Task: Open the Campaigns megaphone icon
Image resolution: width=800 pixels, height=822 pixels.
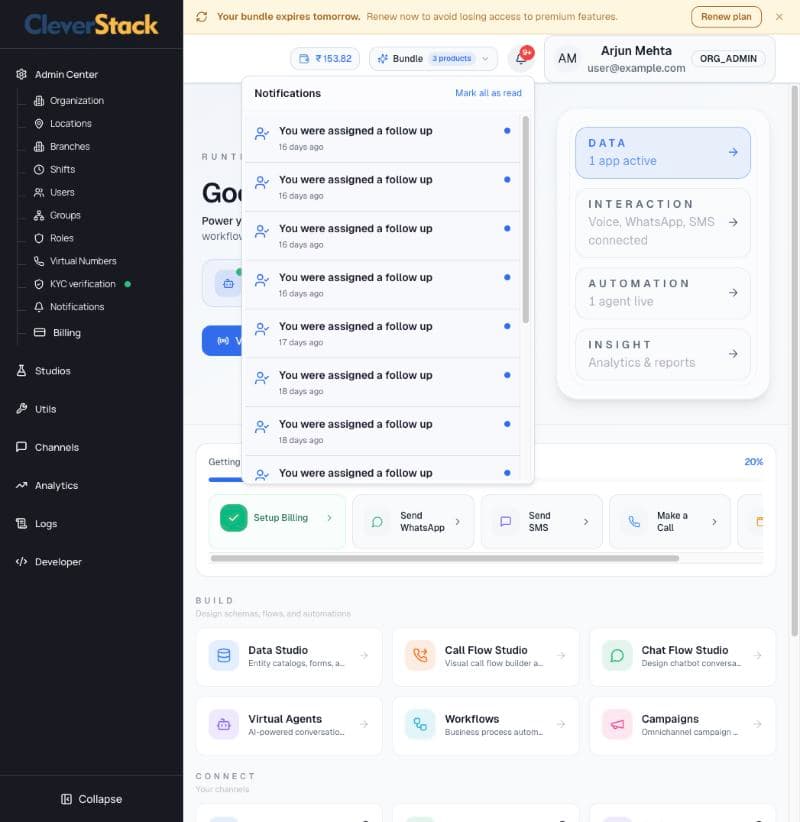Action: click(617, 724)
